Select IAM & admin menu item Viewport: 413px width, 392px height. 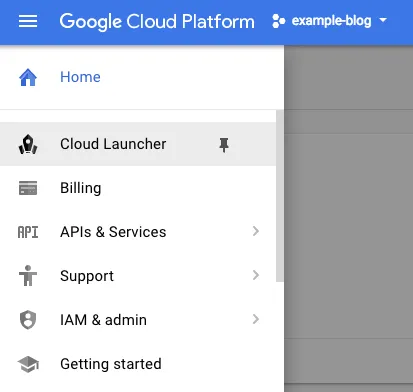138,320
